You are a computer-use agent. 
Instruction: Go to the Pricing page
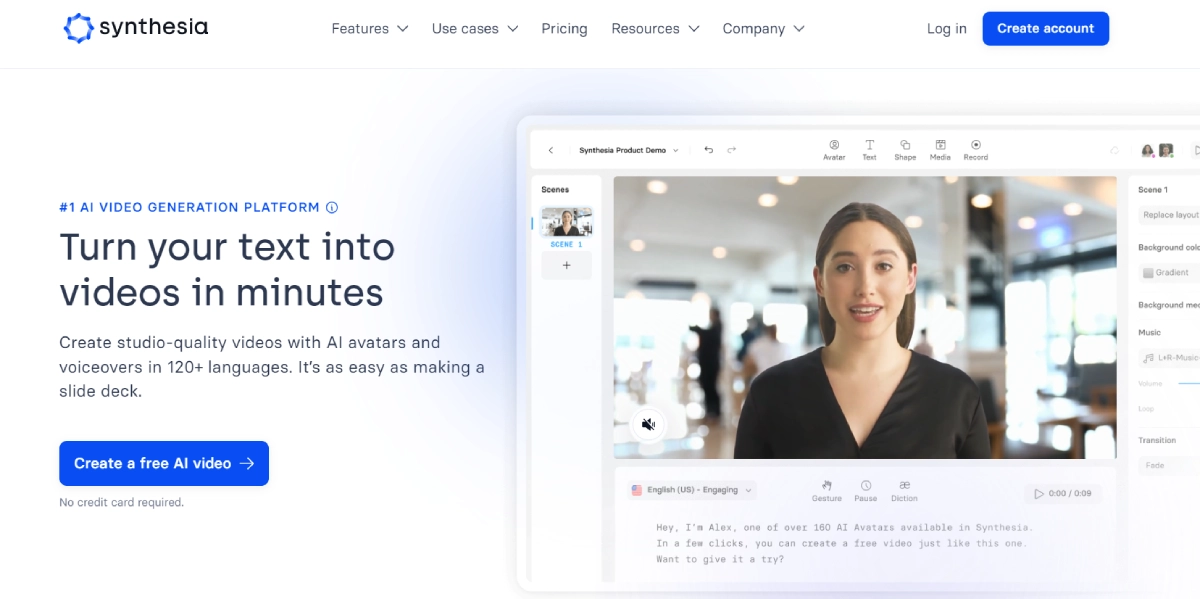[564, 29]
